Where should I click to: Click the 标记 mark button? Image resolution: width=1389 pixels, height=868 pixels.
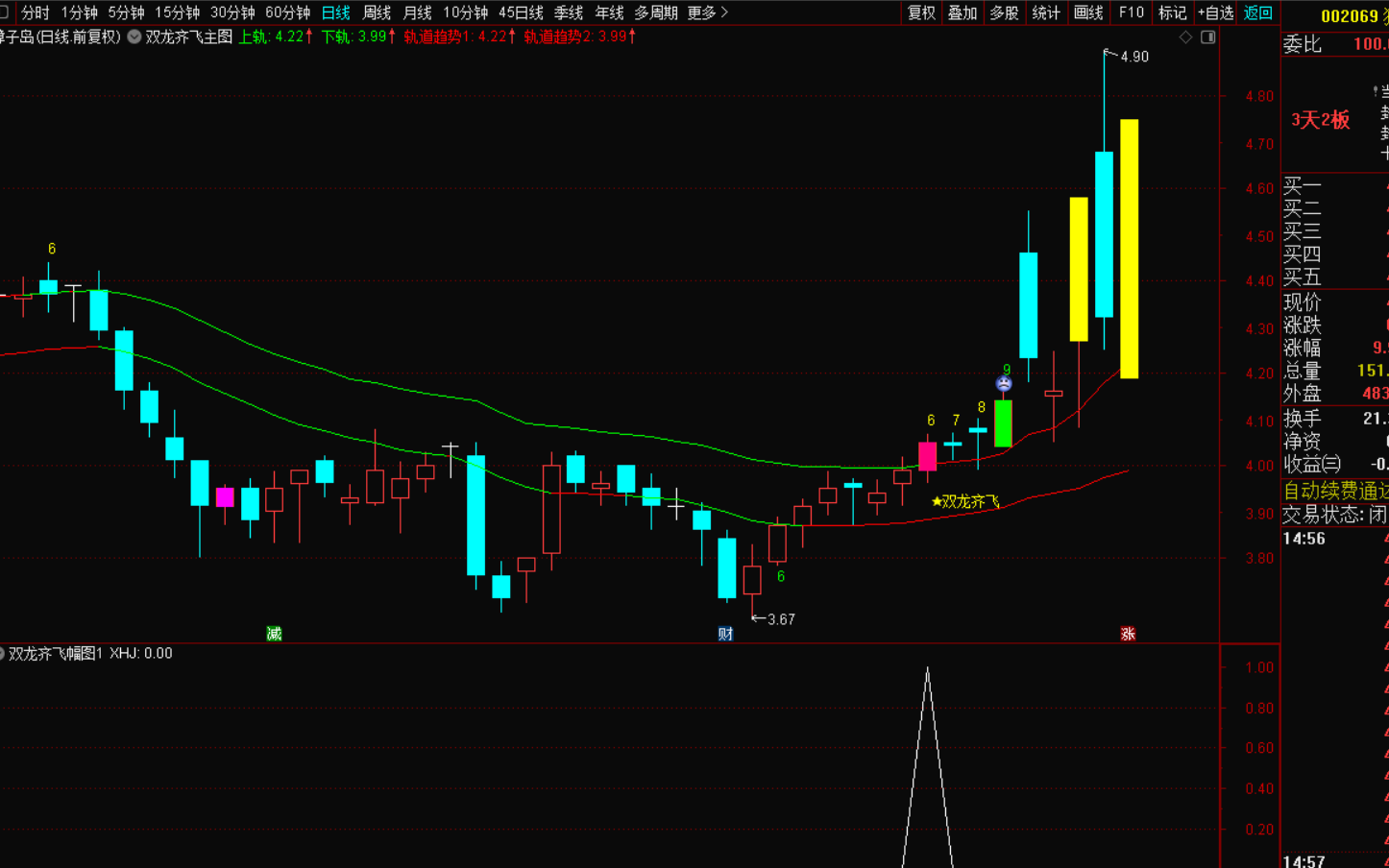coord(1172,12)
